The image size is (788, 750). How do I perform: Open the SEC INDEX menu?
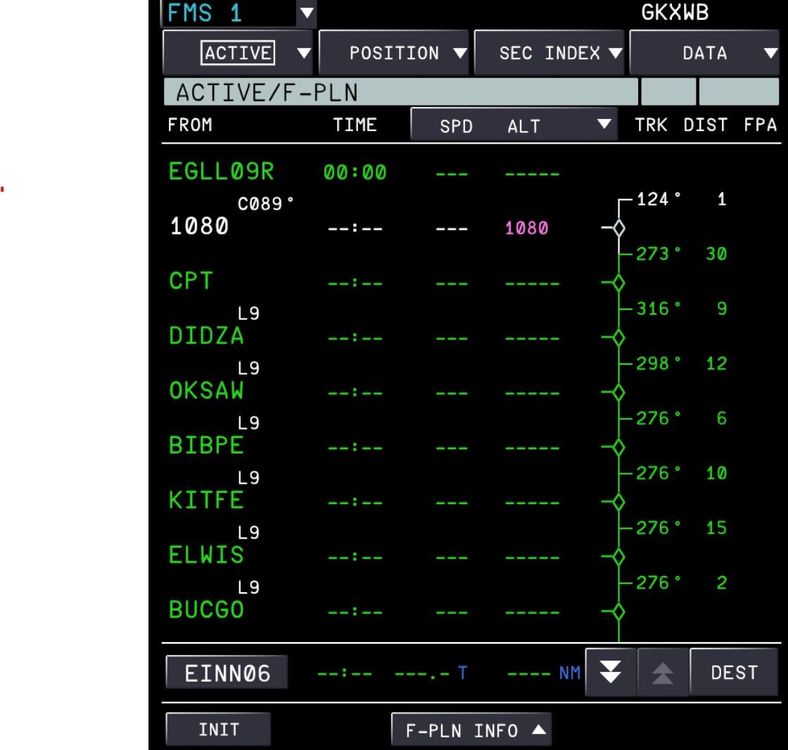pyautogui.click(x=550, y=53)
